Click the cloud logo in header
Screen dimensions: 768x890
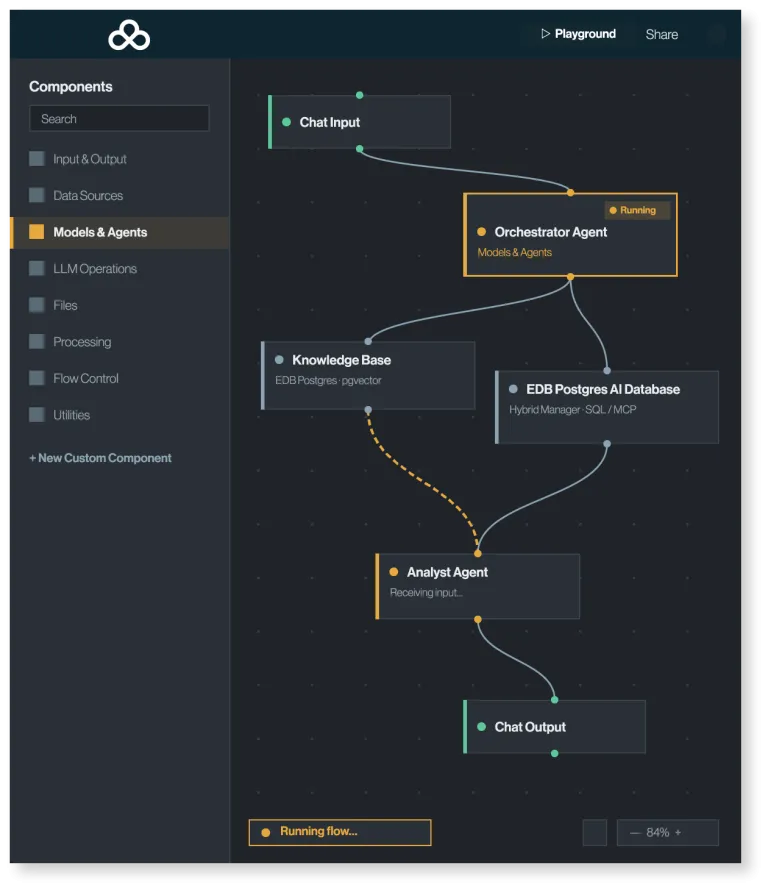click(x=129, y=35)
